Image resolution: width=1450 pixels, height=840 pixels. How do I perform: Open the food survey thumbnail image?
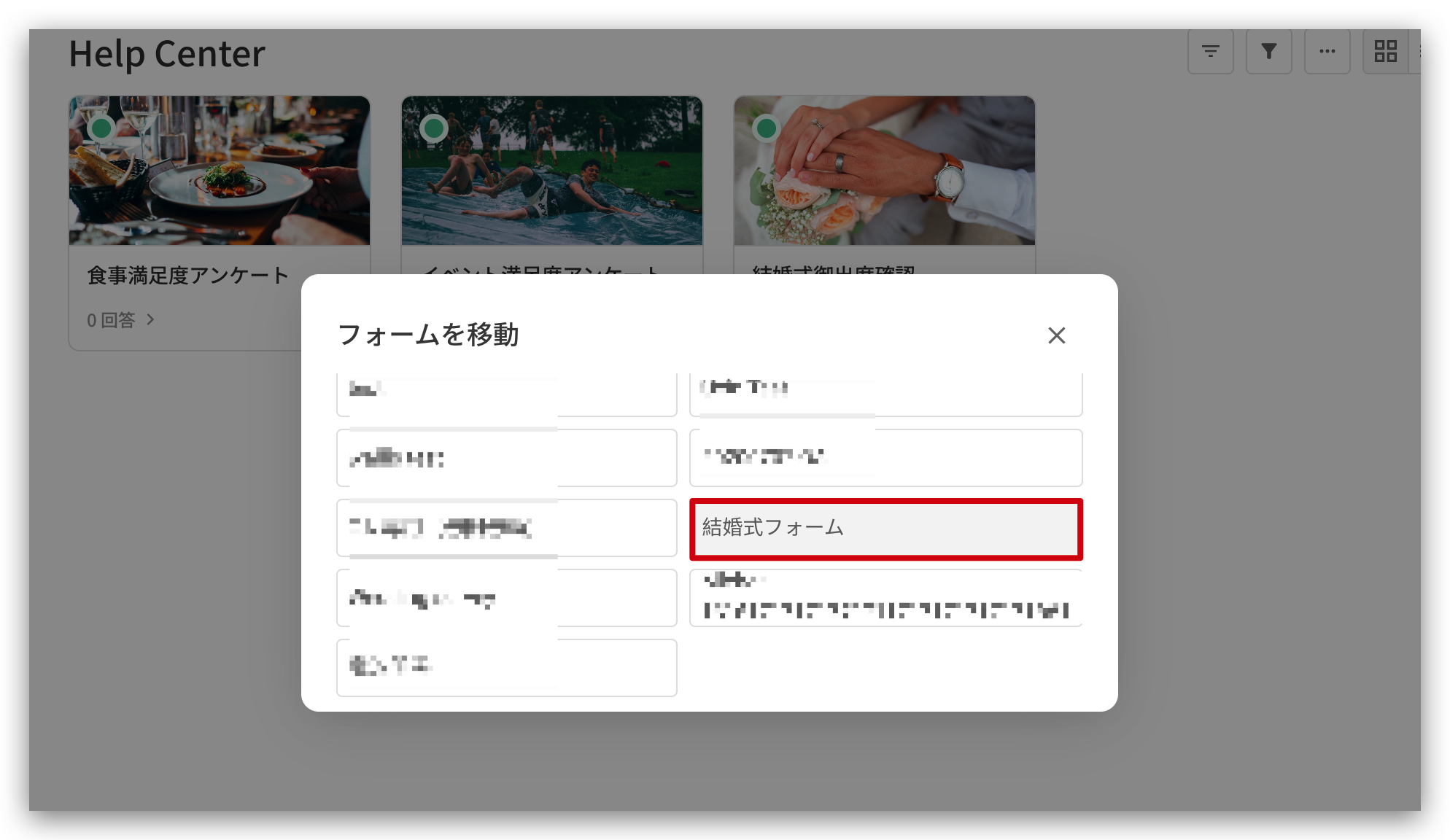[220, 171]
